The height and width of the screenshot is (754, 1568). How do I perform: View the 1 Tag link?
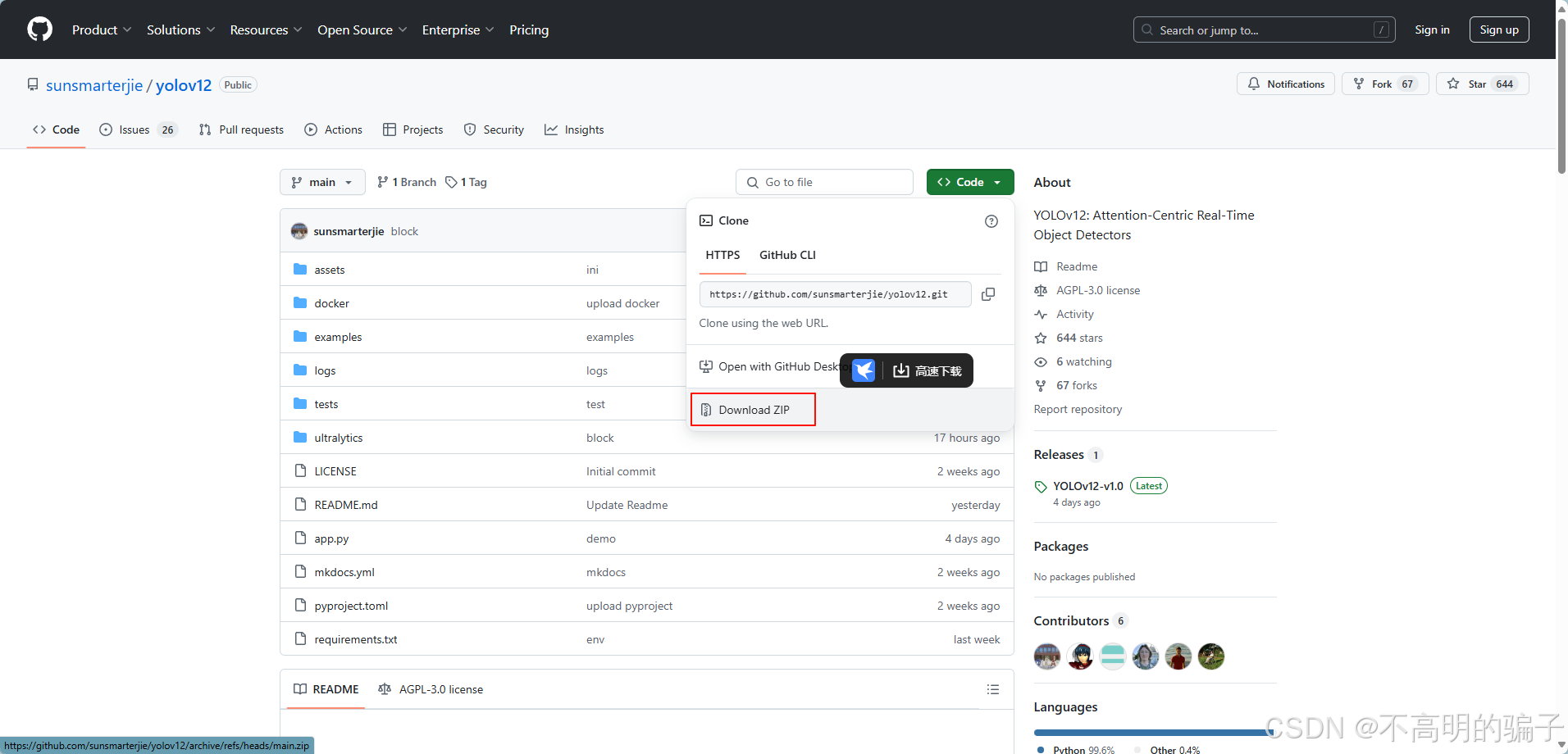click(466, 182)
